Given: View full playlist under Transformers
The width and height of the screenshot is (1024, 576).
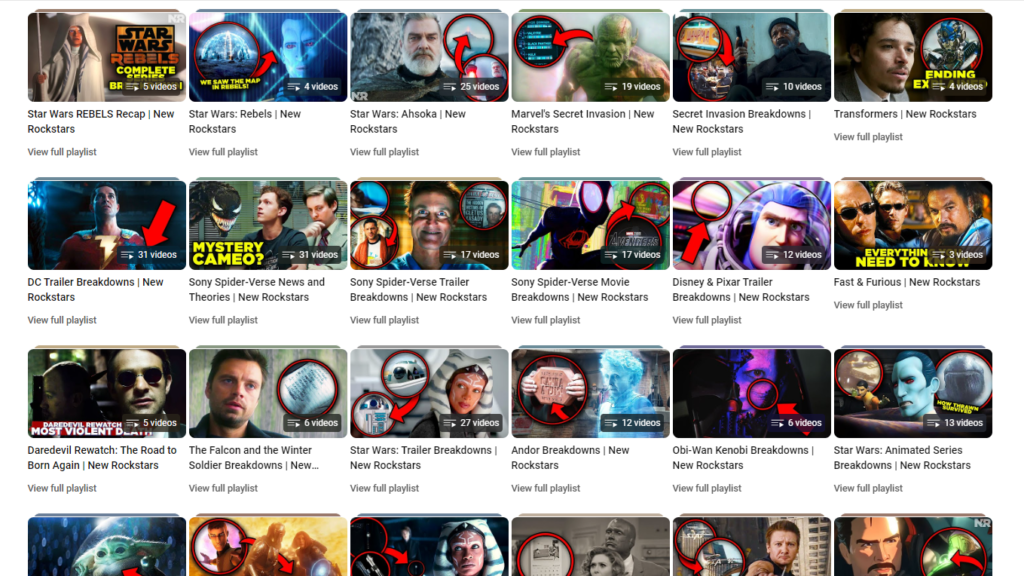Looking at the screenshot, I should point(869,137).
